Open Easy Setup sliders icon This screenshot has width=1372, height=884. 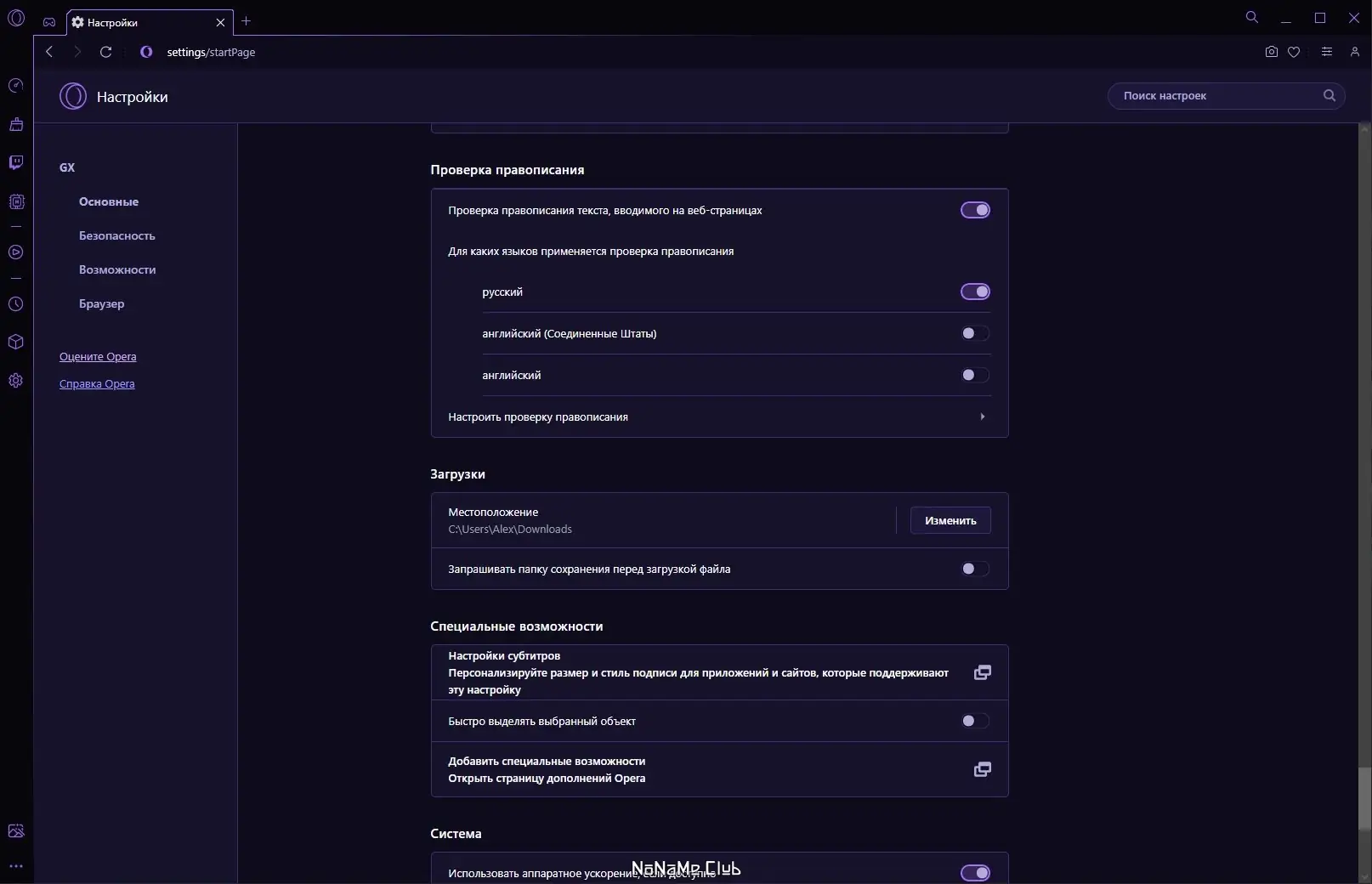[1326, 52]
